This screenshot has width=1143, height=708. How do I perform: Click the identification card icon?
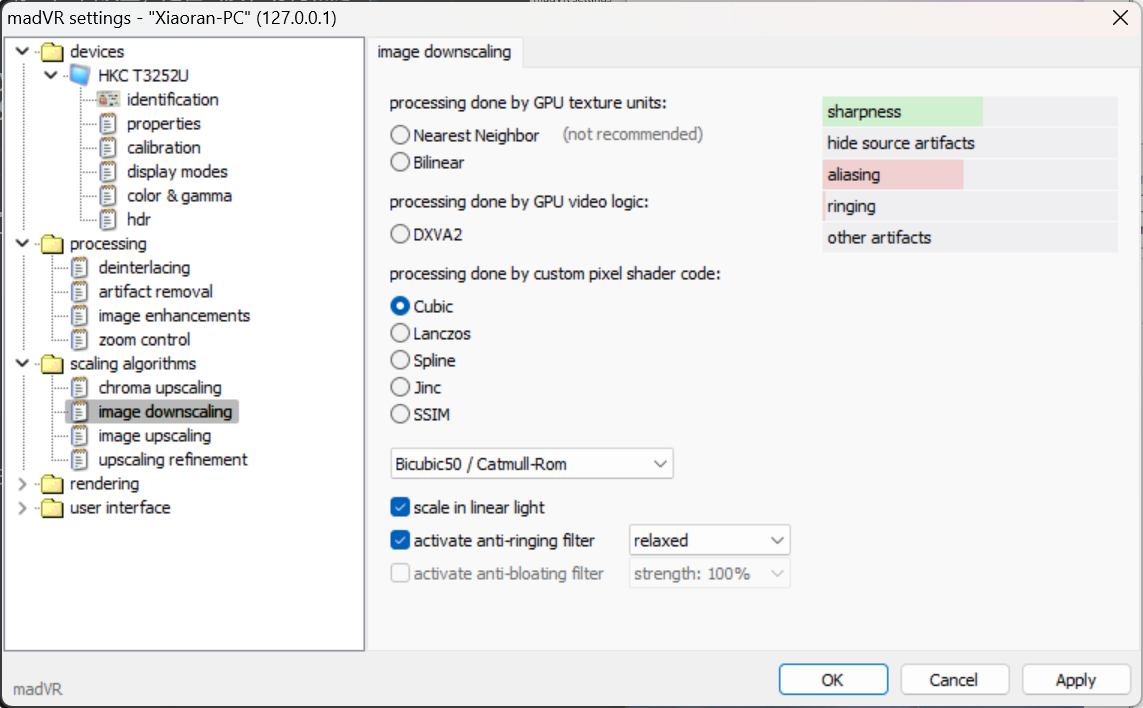point(108,100)
